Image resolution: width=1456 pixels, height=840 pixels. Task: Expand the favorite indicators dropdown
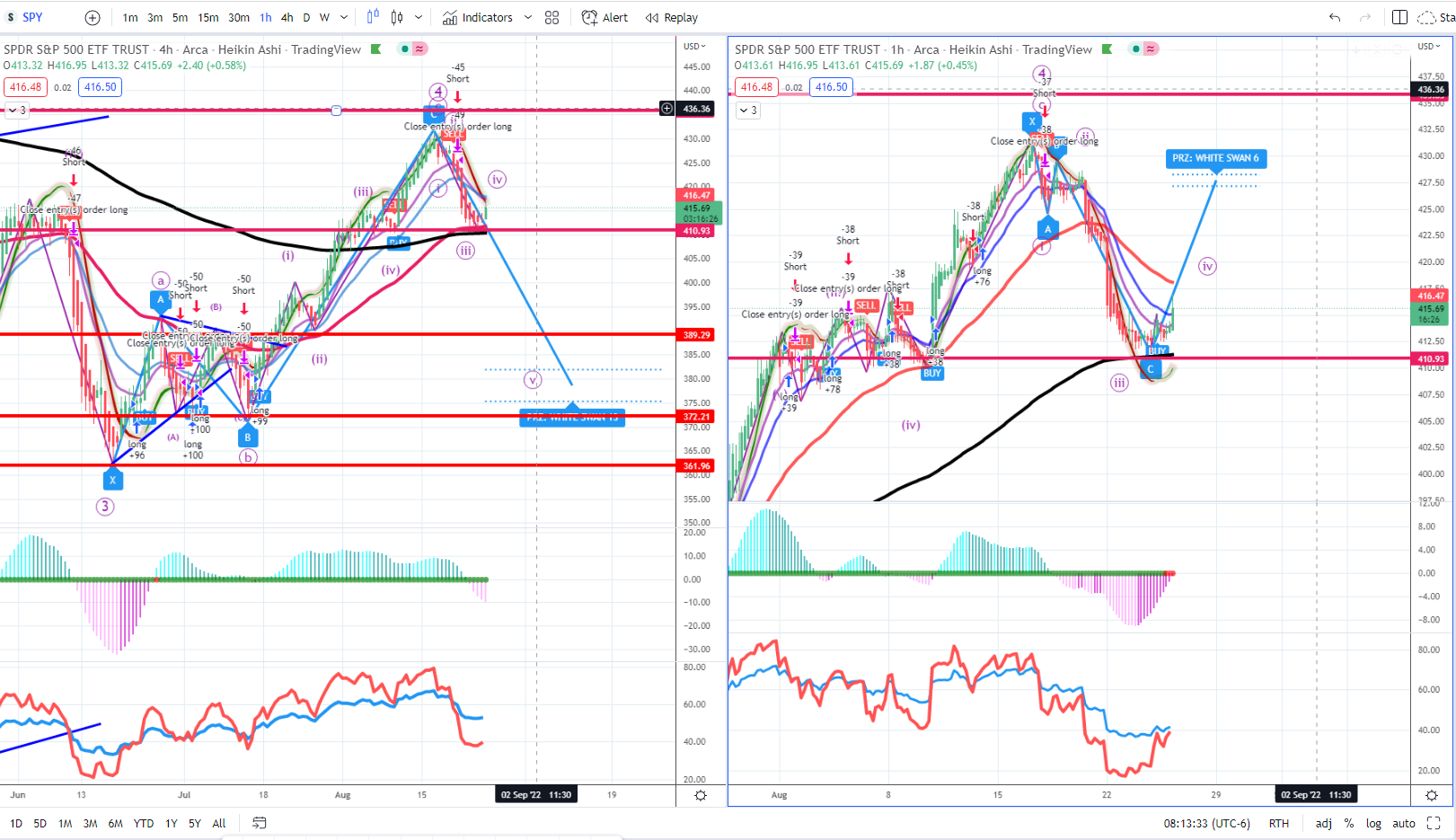pos(528,17)
